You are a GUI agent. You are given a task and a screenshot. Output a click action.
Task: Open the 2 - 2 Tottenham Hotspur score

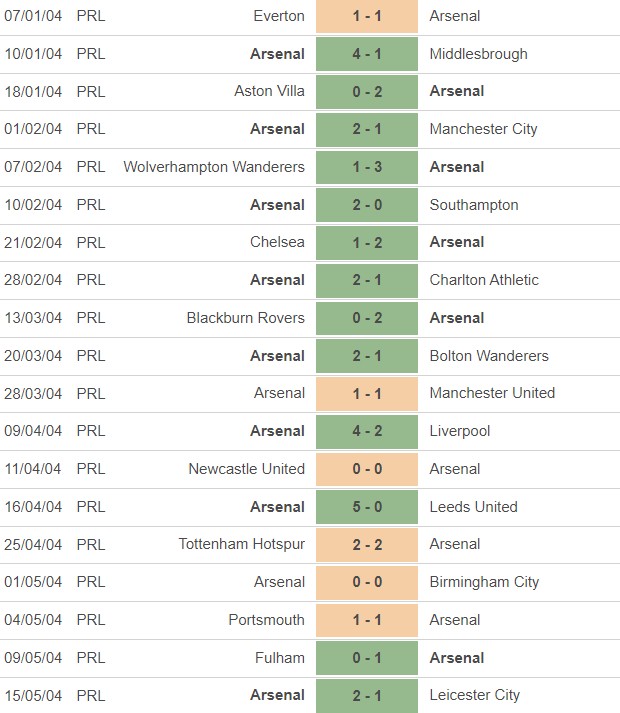pos(367,544)
